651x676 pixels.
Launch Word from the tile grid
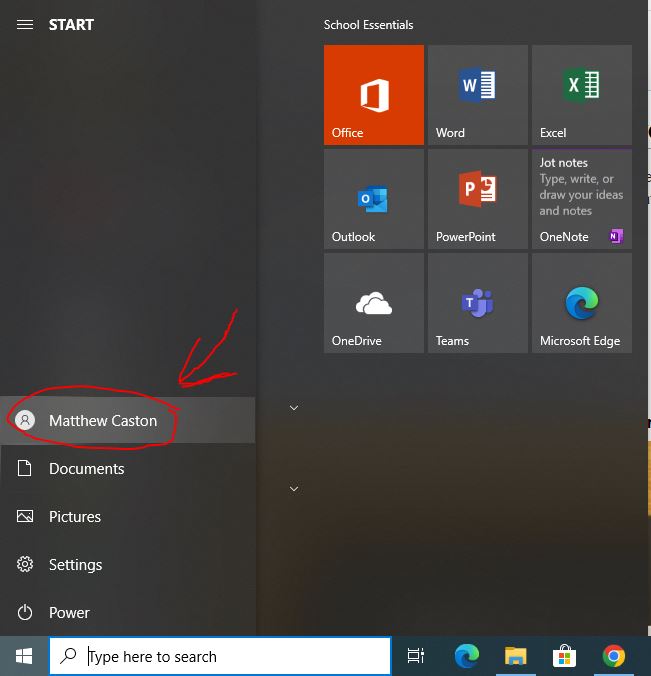click(478, 95)
